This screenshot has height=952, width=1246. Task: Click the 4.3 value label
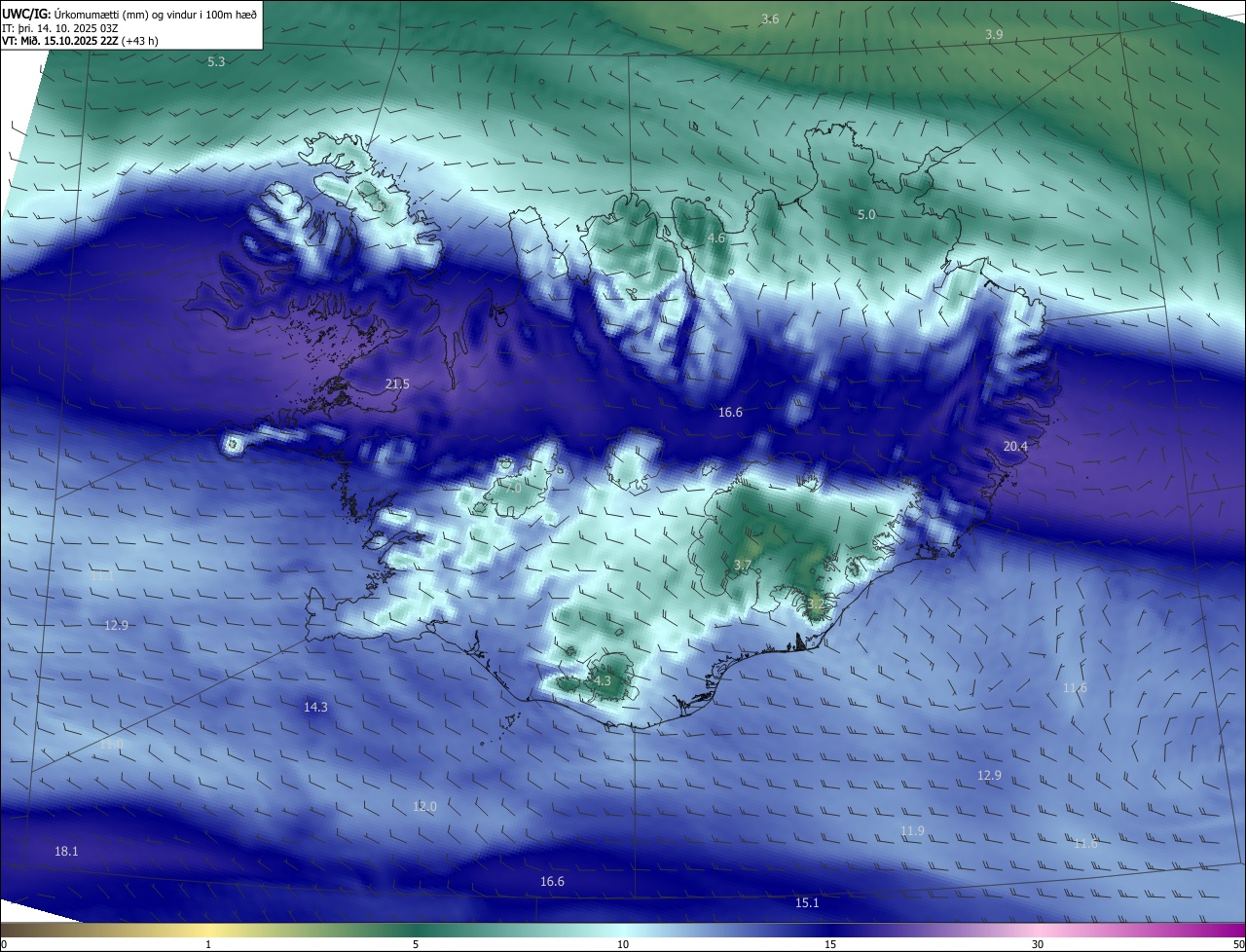click(602, 681)
